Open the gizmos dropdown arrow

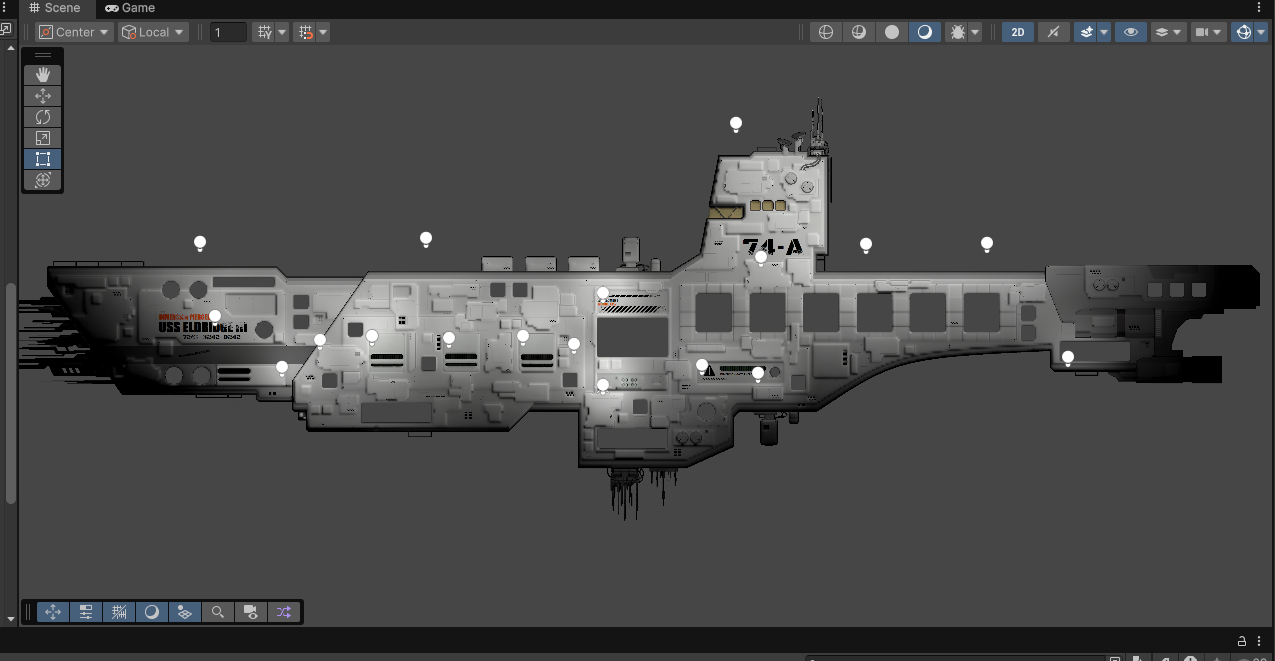click(x=1261, y=32)
